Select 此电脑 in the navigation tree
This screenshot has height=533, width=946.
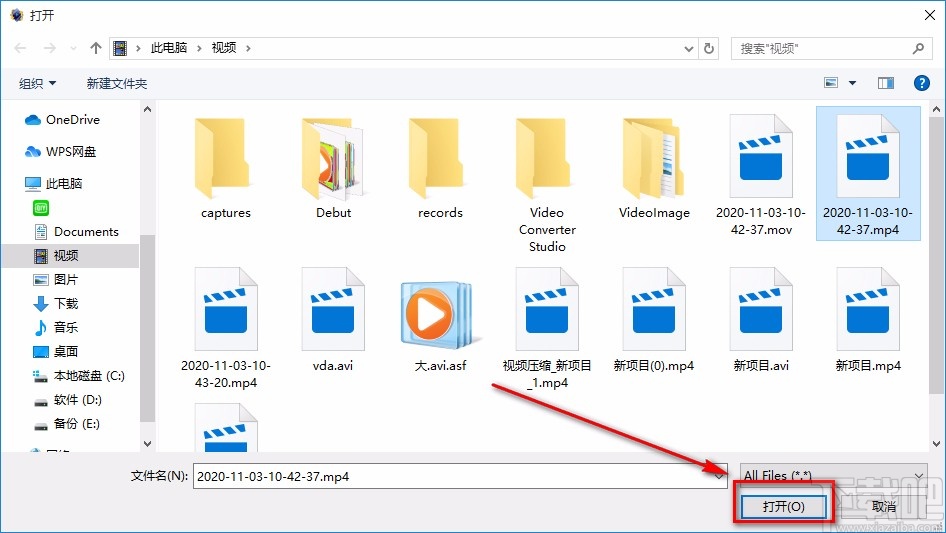point(53,184)
